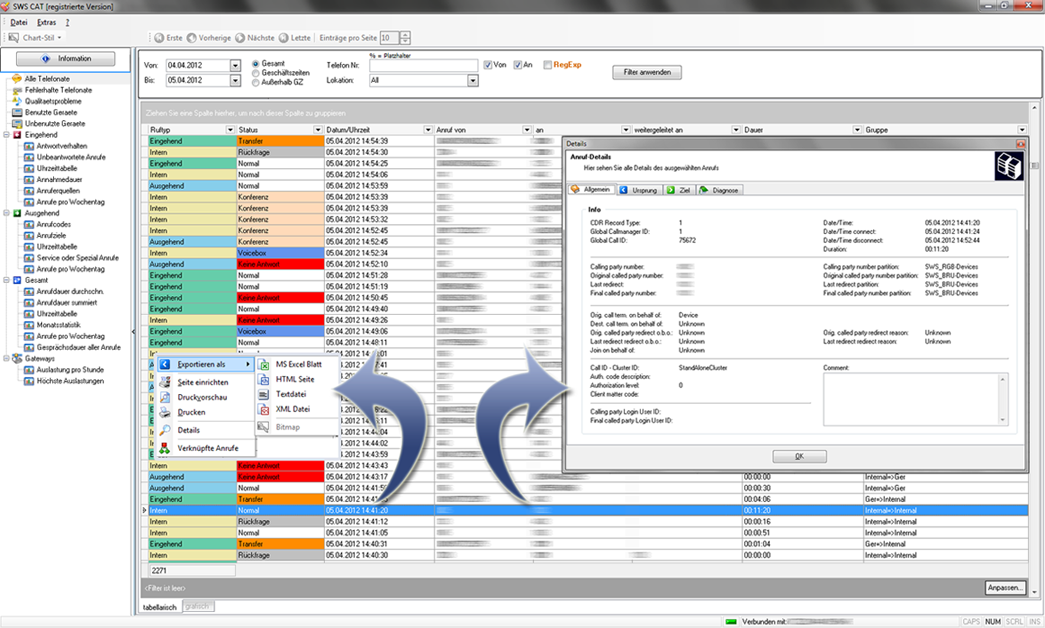The width and height of the screenshot is (1045, 628).
Task: Switch to the grafisch view tab
Action: [197, 607]
